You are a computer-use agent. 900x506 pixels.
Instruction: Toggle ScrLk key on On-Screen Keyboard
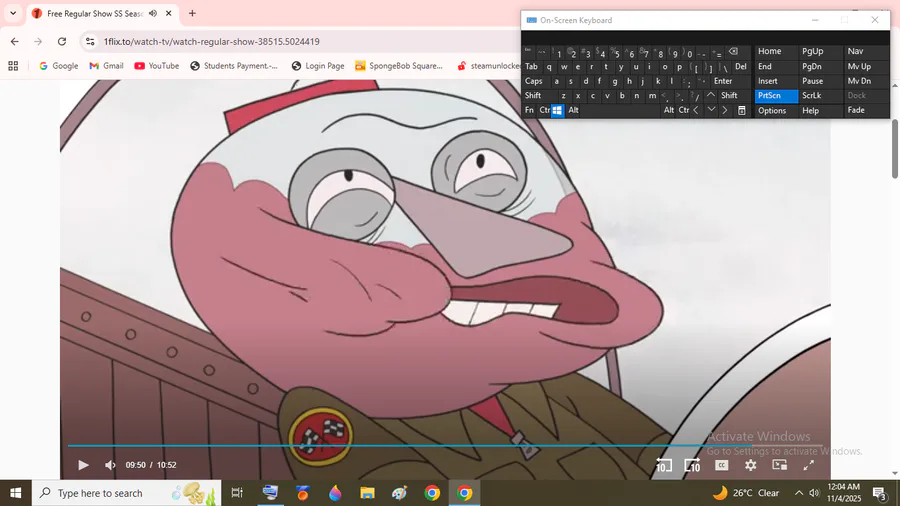click(820, 96)
